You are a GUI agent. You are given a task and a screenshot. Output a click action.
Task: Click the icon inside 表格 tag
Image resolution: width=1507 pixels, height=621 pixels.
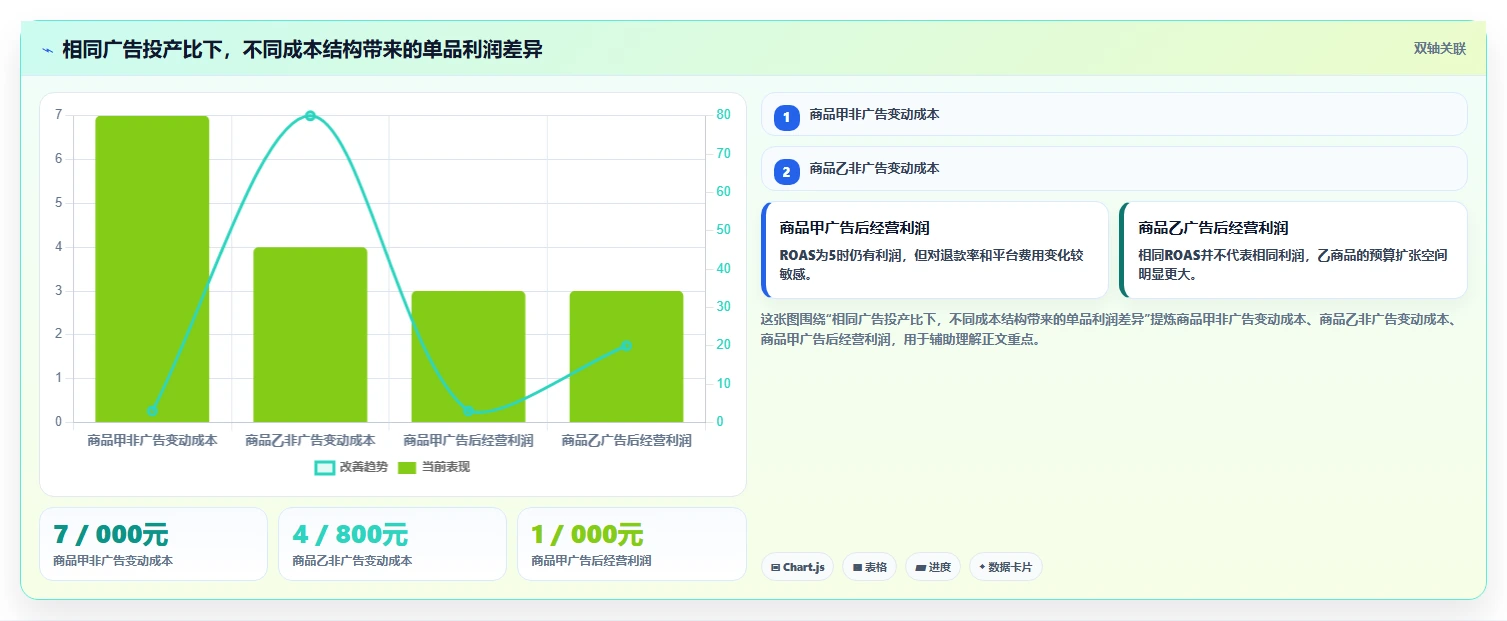pos(857,567)
